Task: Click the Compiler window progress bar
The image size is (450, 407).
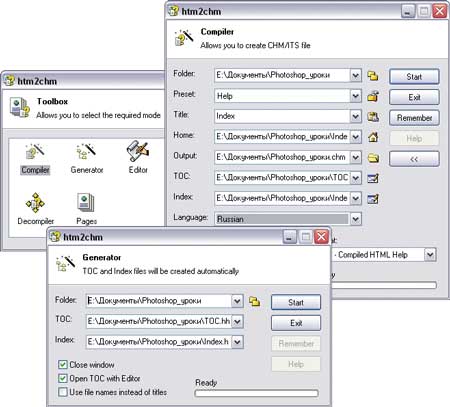Action: (x=383, y=285)
